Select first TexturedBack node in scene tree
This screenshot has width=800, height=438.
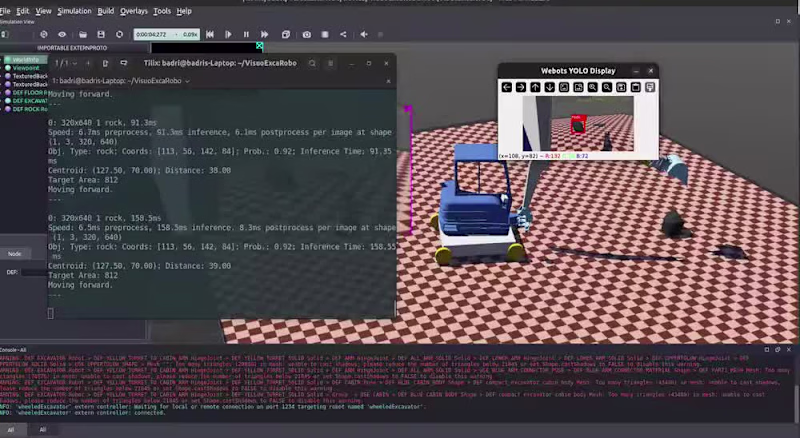point(26,76)
